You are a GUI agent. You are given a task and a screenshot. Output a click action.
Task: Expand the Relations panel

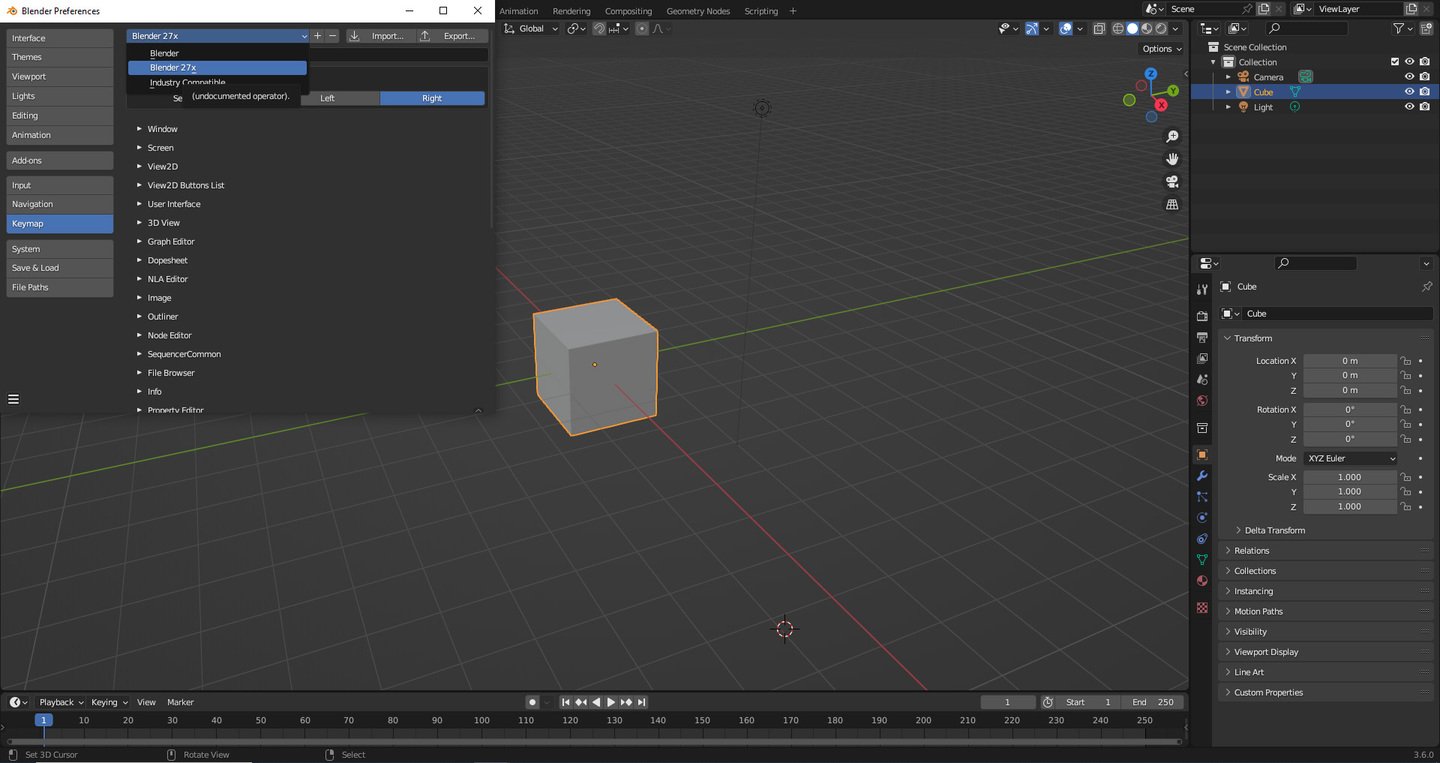pos(1251,551)
